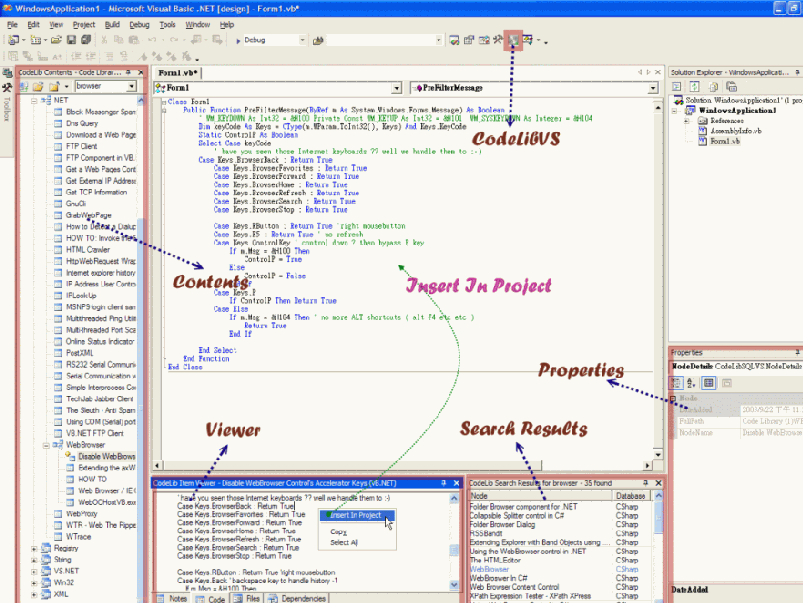Open the Build menu
The image size is (803, 603).
(112, 25)
